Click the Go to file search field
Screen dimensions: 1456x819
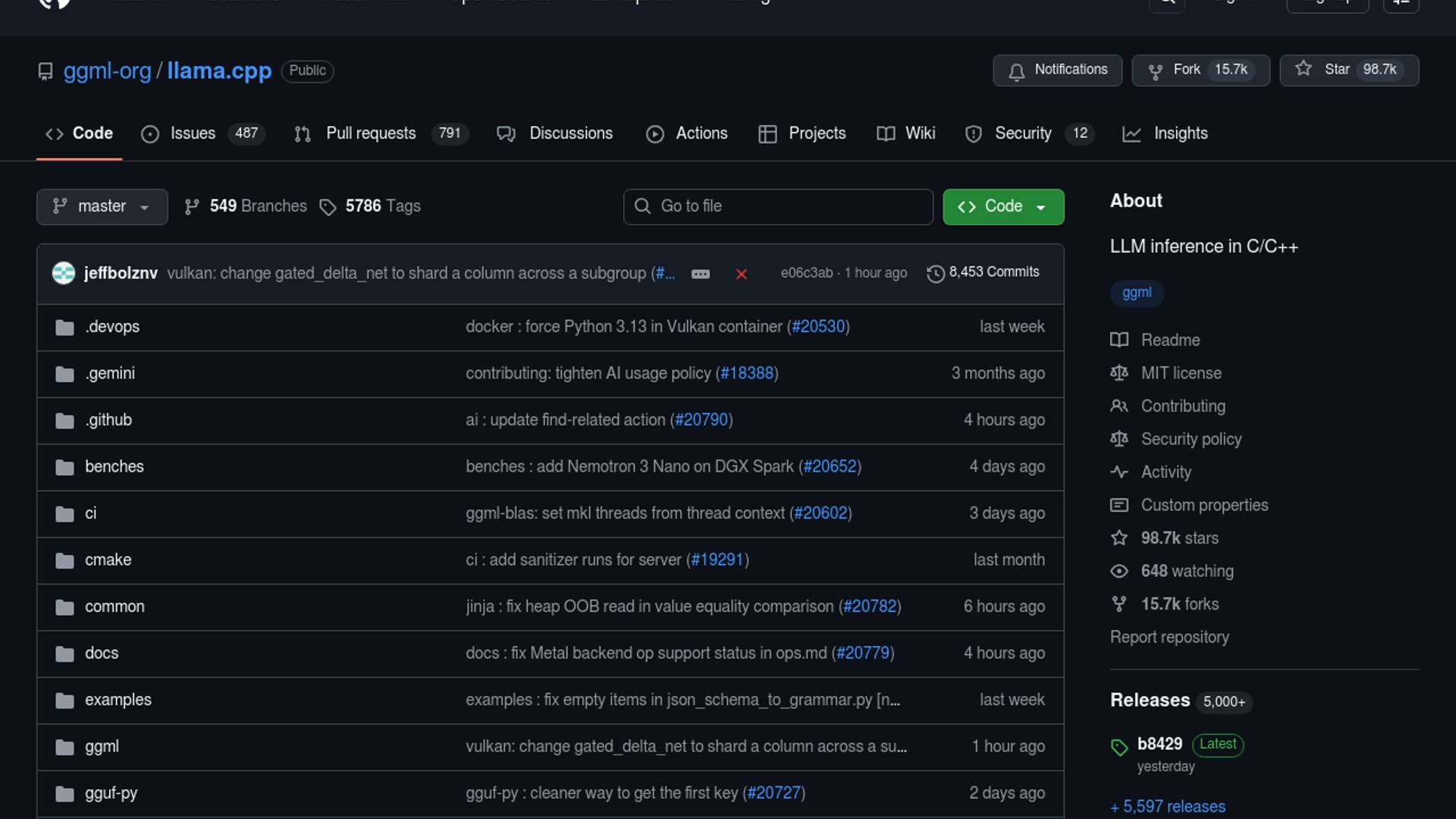tap(778, 206)
